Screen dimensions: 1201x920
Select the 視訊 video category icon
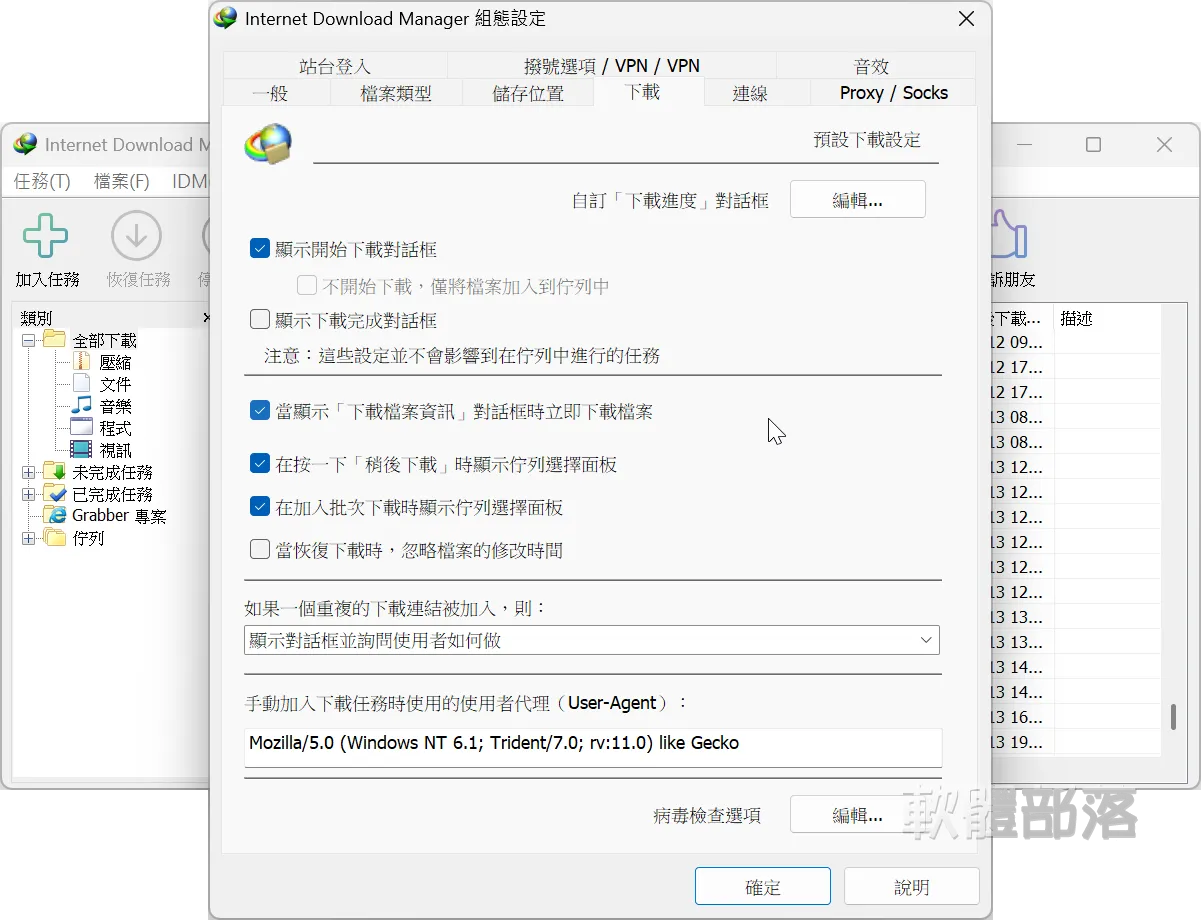[x=81, y=450]
